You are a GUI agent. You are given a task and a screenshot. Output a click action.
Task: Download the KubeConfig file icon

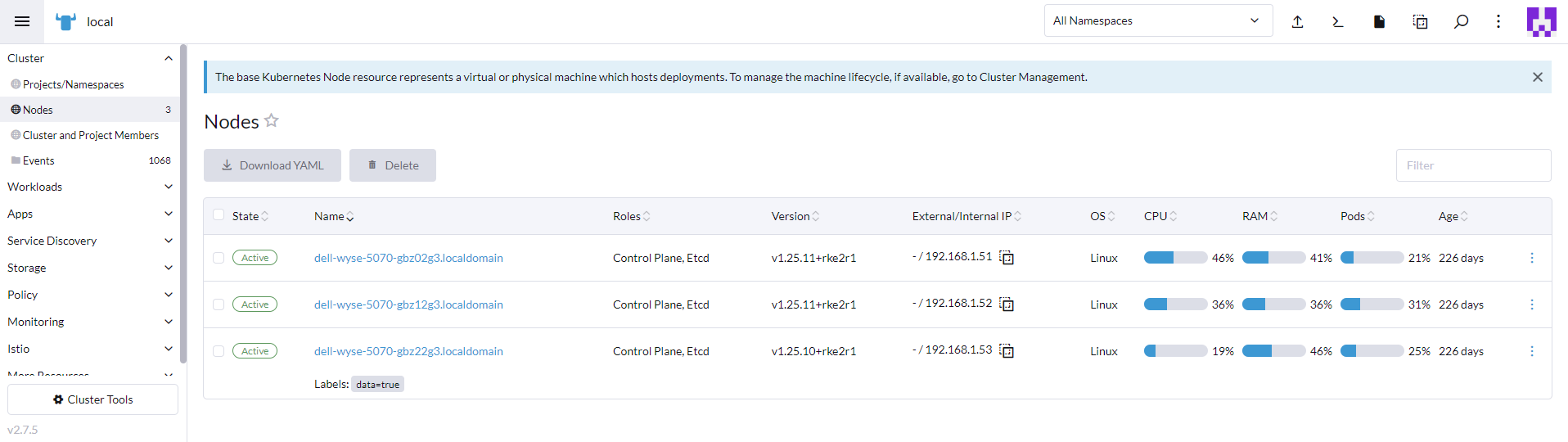[1379, 22]
